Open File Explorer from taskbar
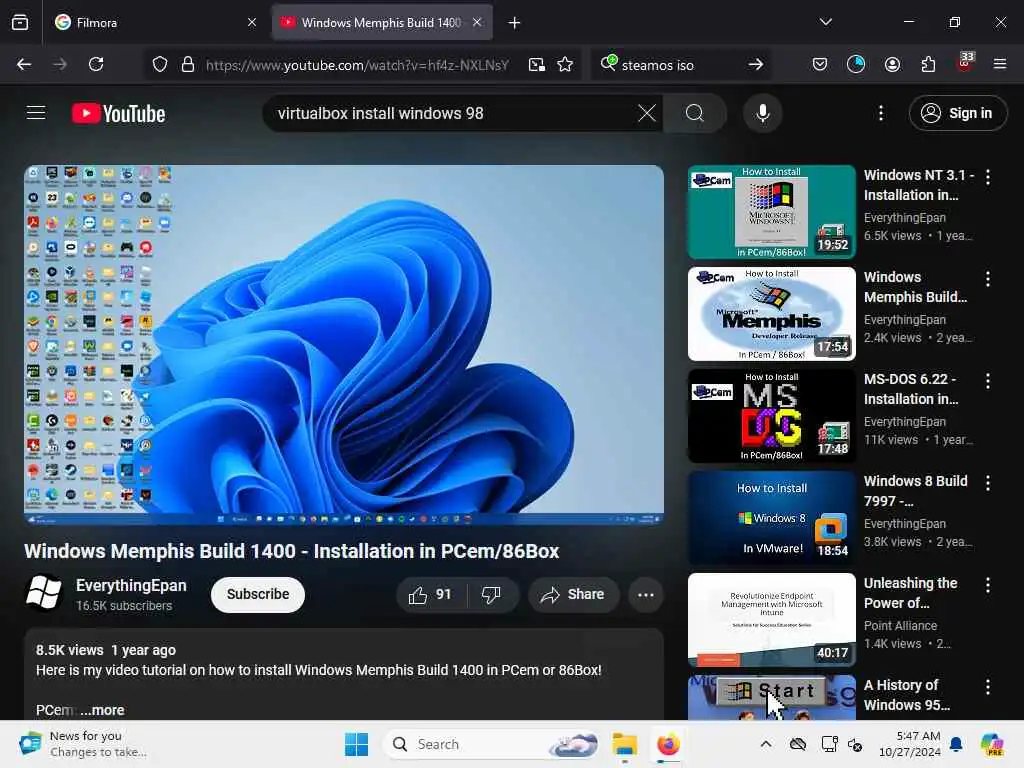 pyautogui.click(x=625, y=744)
